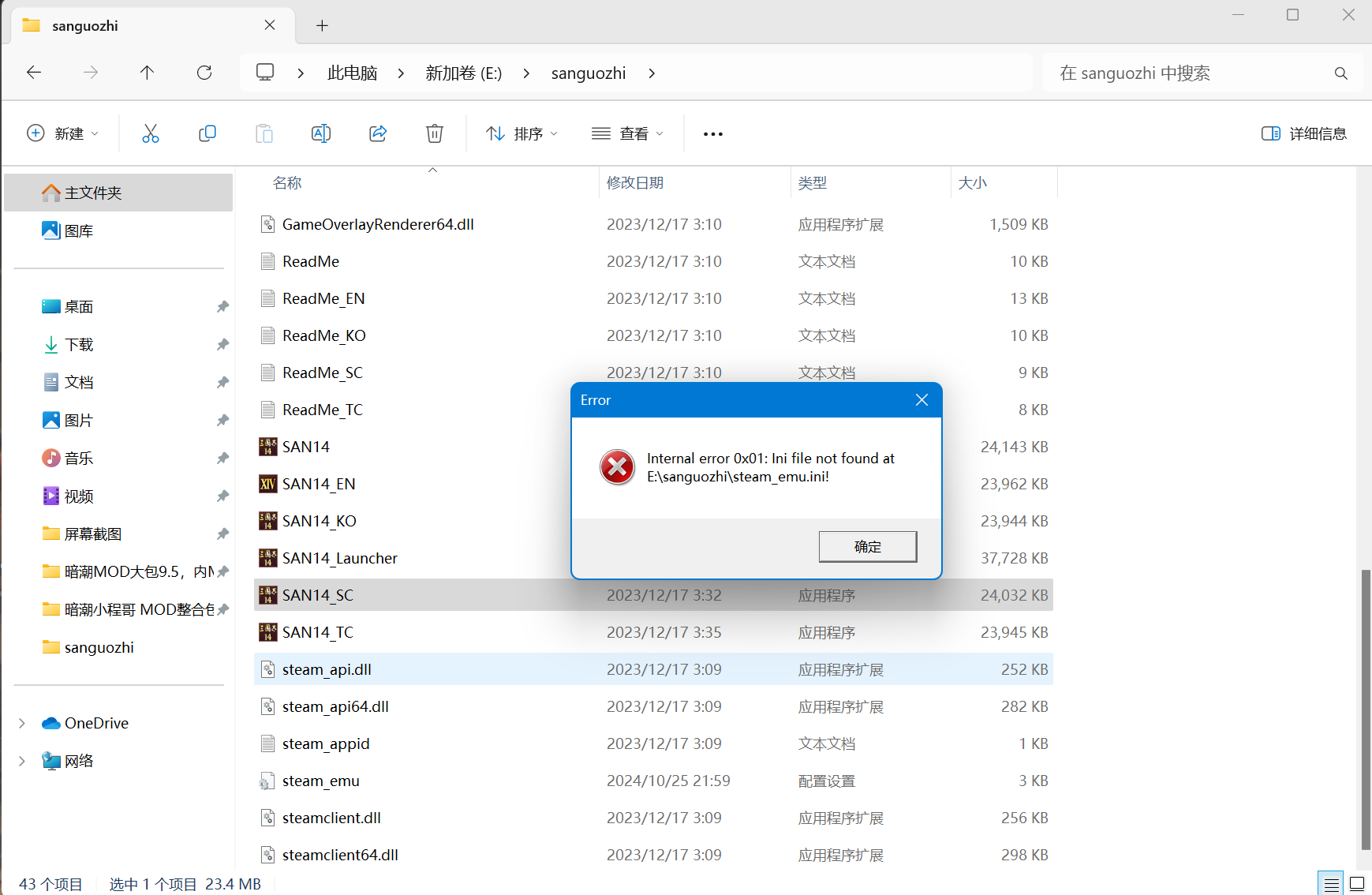Screen dimensions: 1372x895
Task: Expand the OneDrive tree node
Action: tap(22, 723)
